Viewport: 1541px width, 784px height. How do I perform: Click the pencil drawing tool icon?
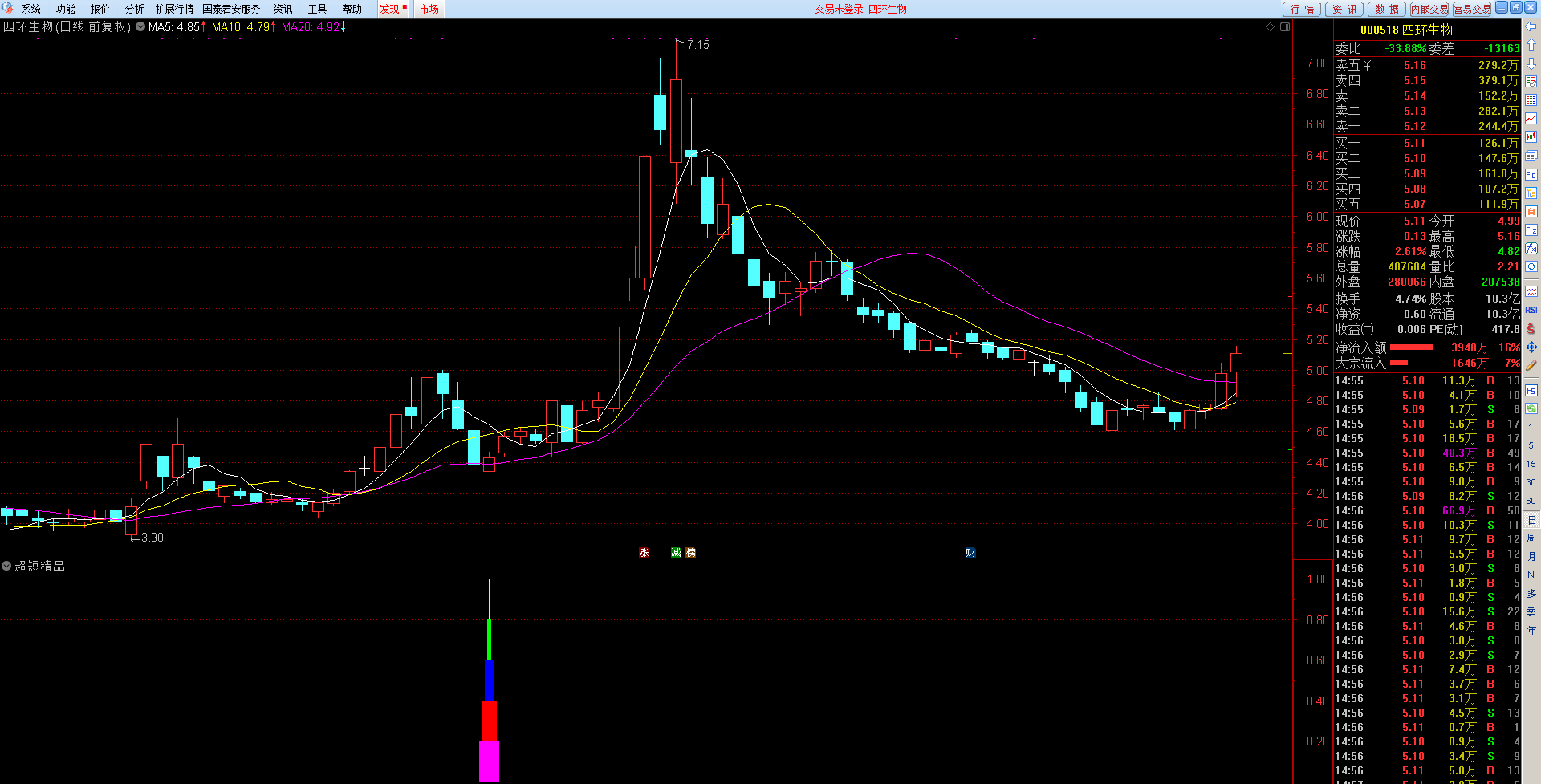(1531, 365)
